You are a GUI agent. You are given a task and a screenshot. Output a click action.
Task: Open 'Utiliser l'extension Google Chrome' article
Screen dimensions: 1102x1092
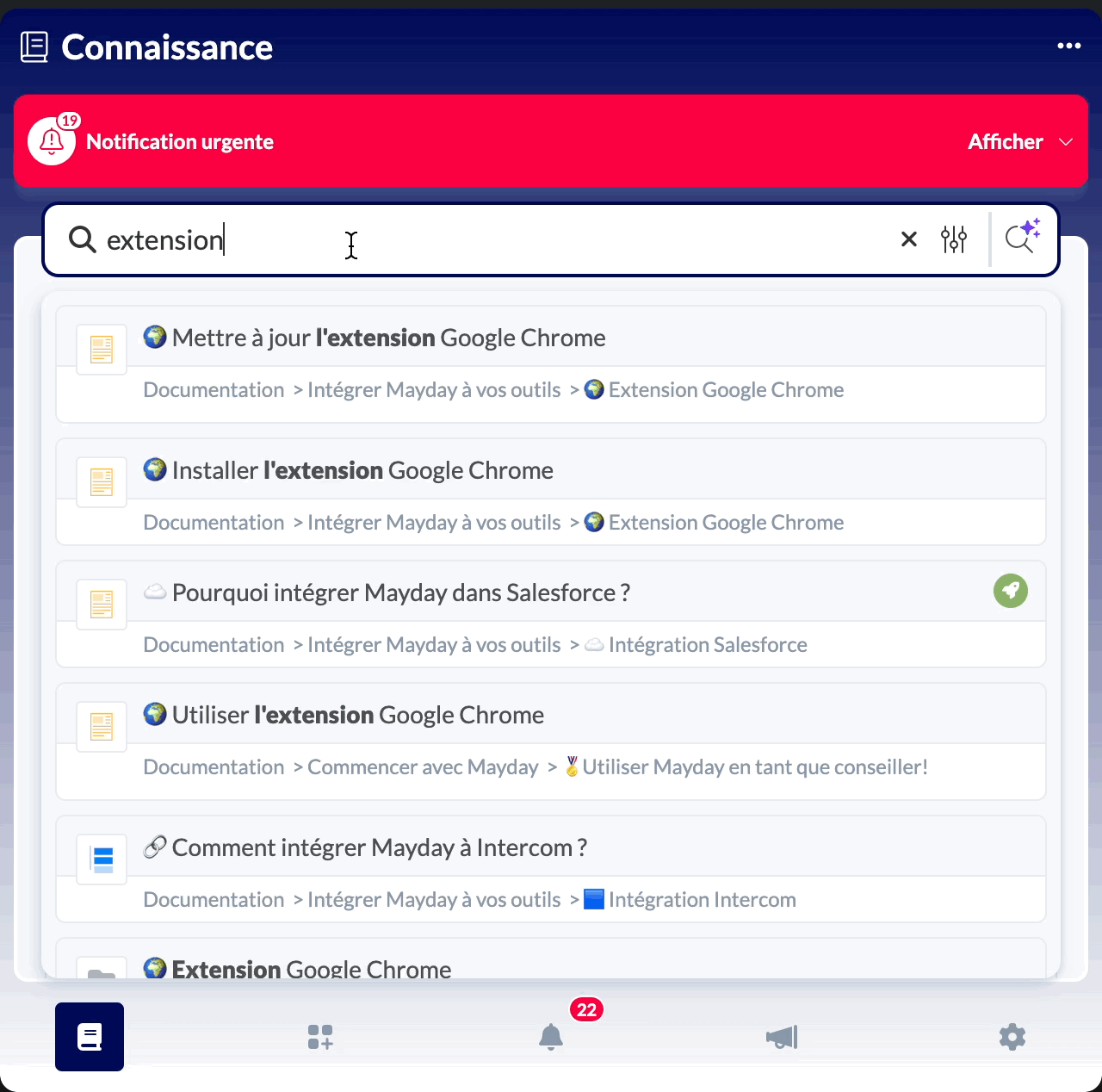click(357, 715)
